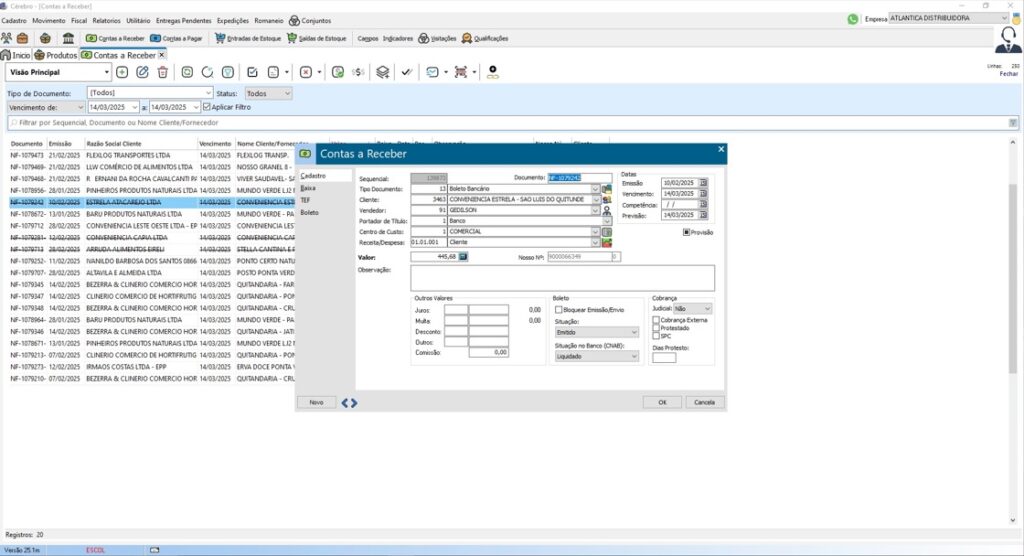
Task: Click the calculator icon next to Valor
Action: (x=463, y=257)
